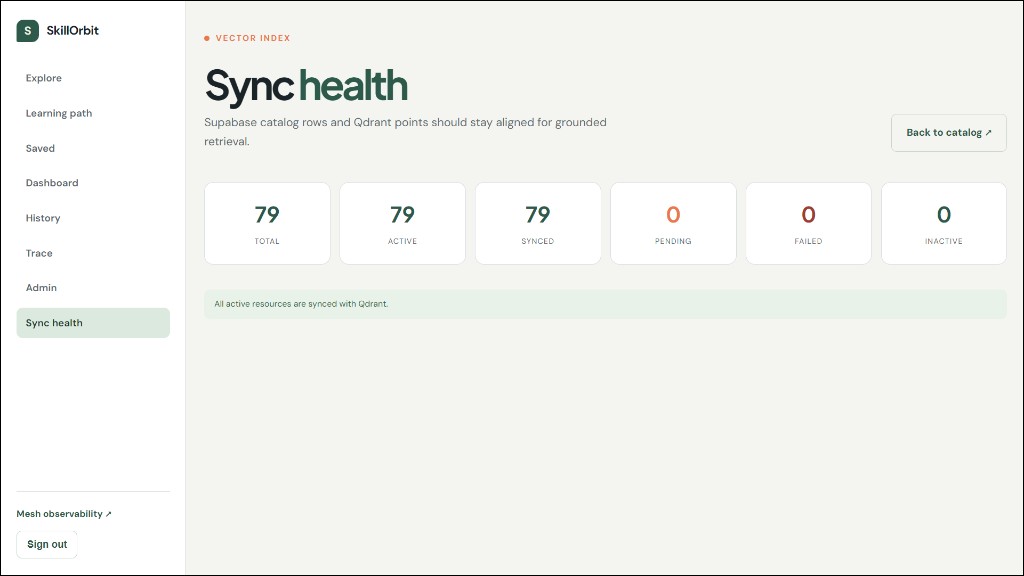The width and height of the screenshot is (1024, 576).
Task: Open the Mesh observability external link
Action: [x=64, y=514]
